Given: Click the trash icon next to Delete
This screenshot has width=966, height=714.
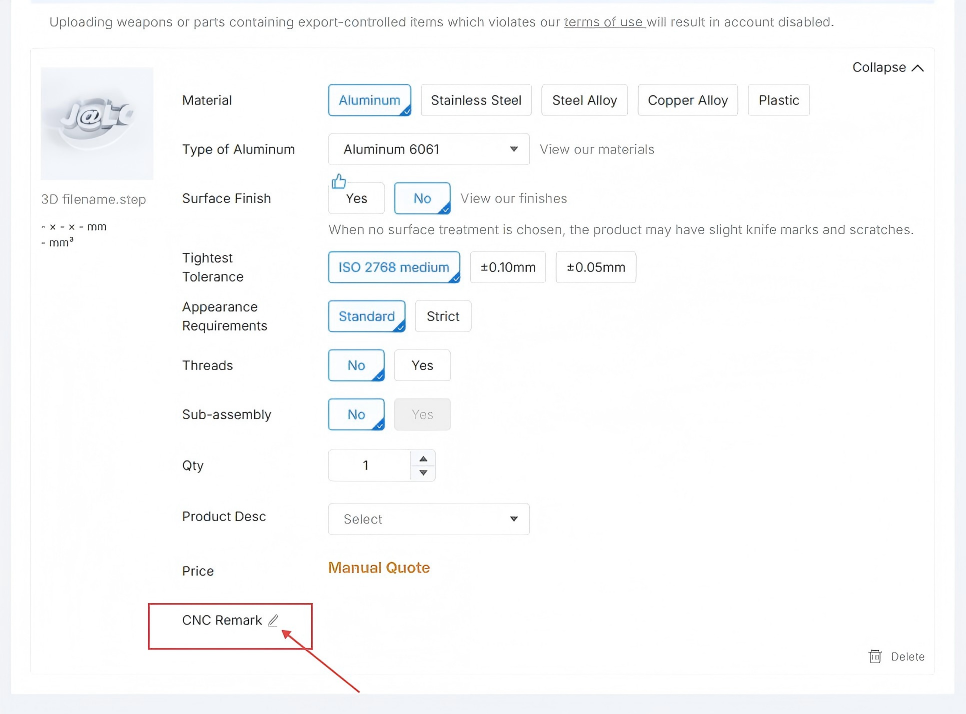Looking at the screenshot, I should [x=875, y=656].
